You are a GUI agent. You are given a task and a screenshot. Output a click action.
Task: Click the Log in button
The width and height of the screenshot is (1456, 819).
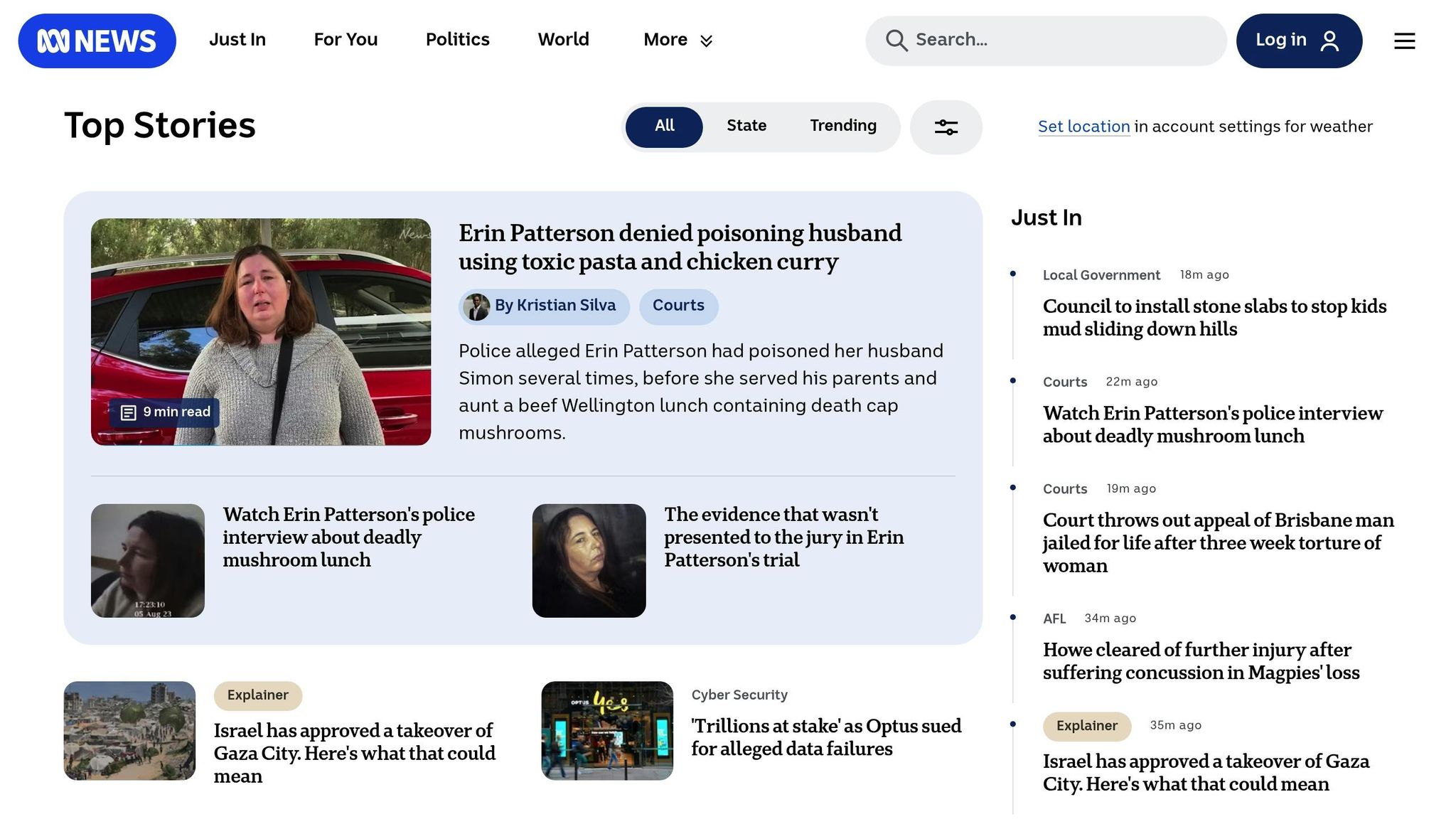coord(1299,41)
